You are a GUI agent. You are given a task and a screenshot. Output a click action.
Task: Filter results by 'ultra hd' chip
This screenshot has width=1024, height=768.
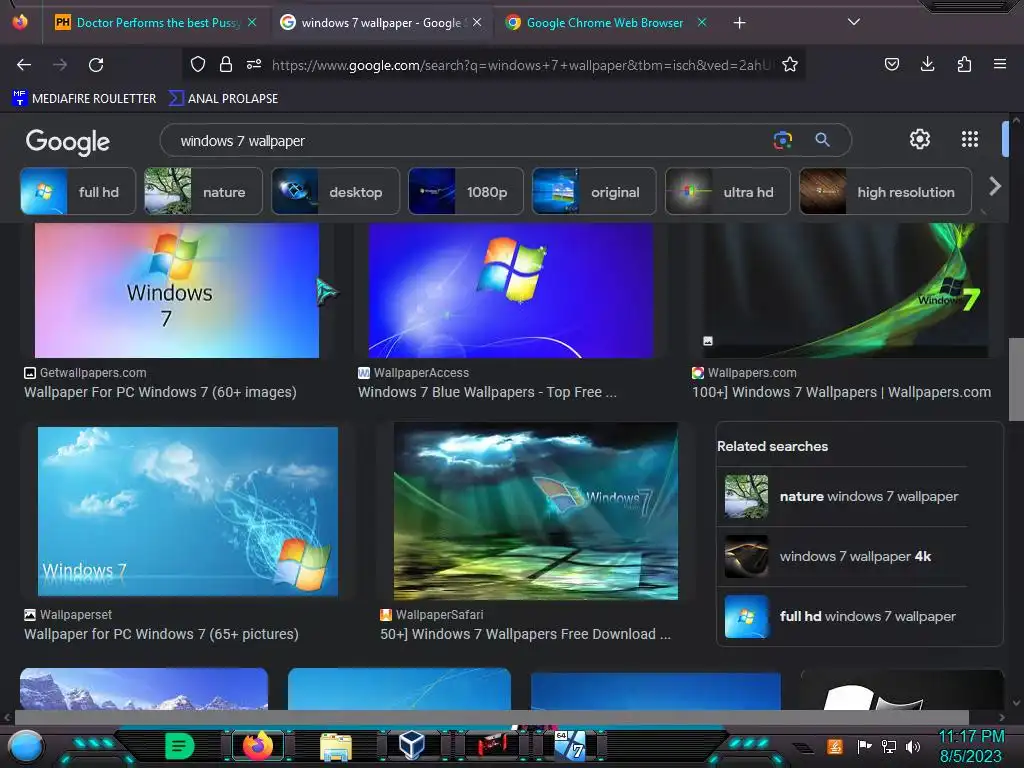click(728, 191)
